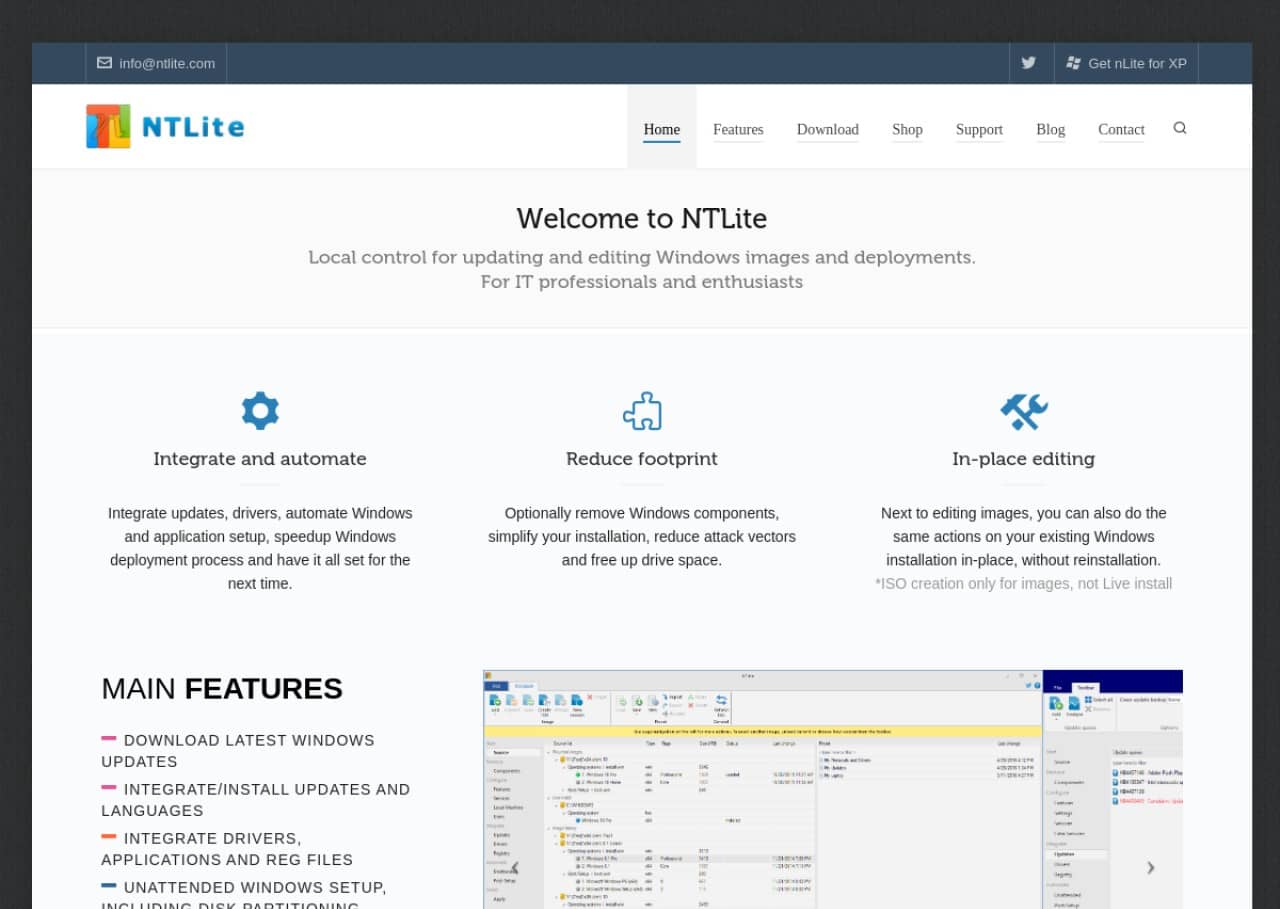Click the info@ntlite.com email link
Viewport: 1280px width, 909px height.
167,63
